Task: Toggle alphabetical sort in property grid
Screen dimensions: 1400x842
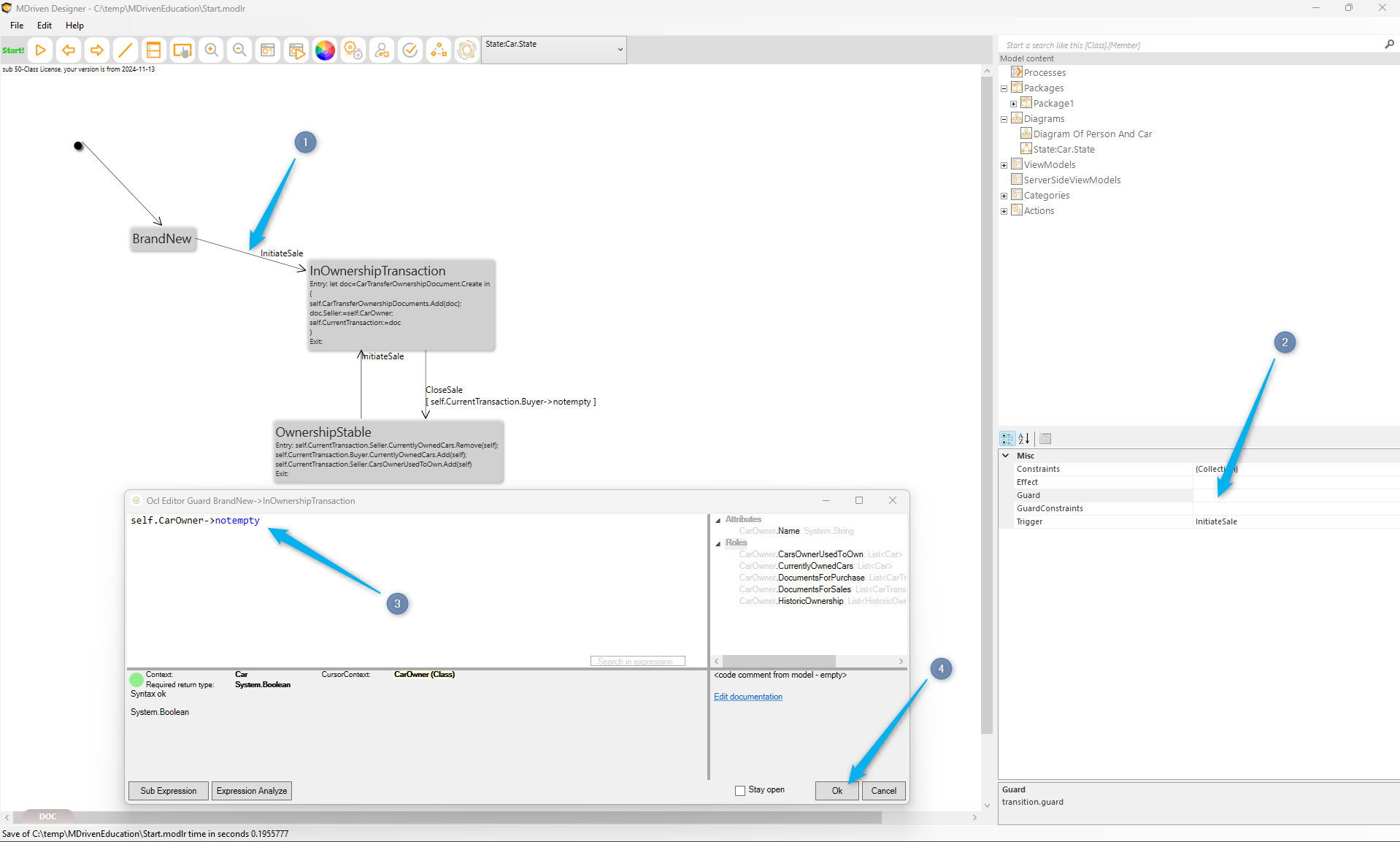Action: coord(1024,439)
